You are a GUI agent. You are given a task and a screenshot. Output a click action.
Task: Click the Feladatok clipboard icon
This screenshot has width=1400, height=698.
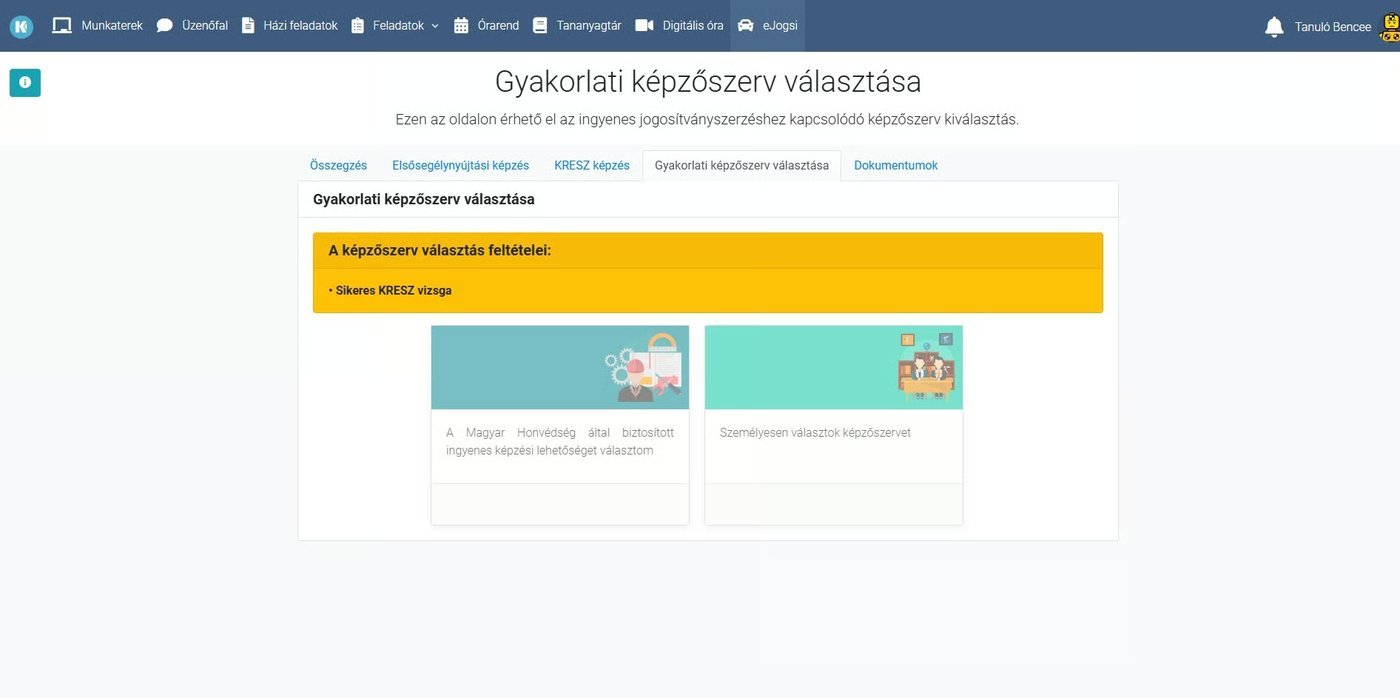pyautogui.click(x=358, y=26)
